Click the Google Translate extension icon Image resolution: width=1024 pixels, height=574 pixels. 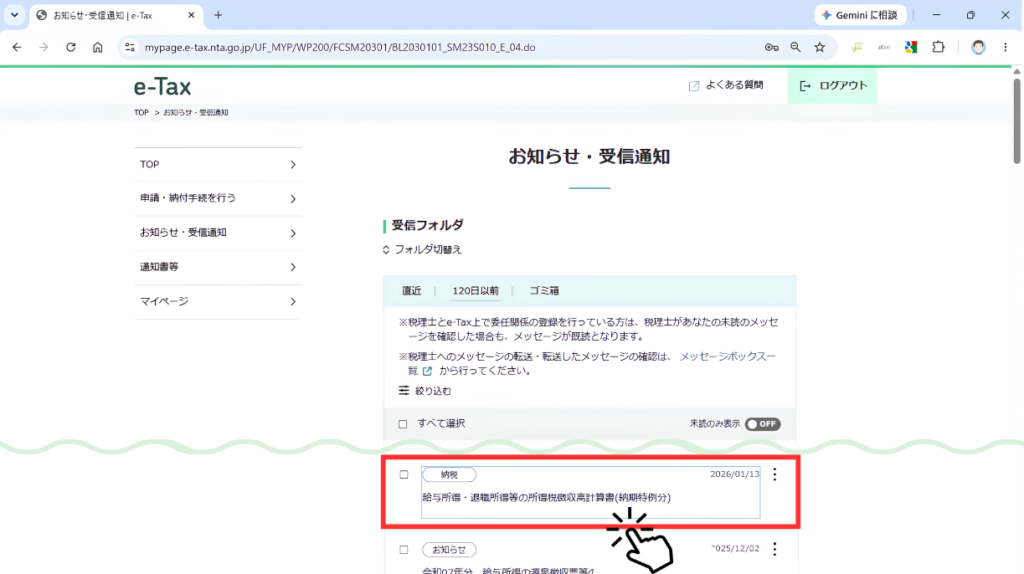911,47
